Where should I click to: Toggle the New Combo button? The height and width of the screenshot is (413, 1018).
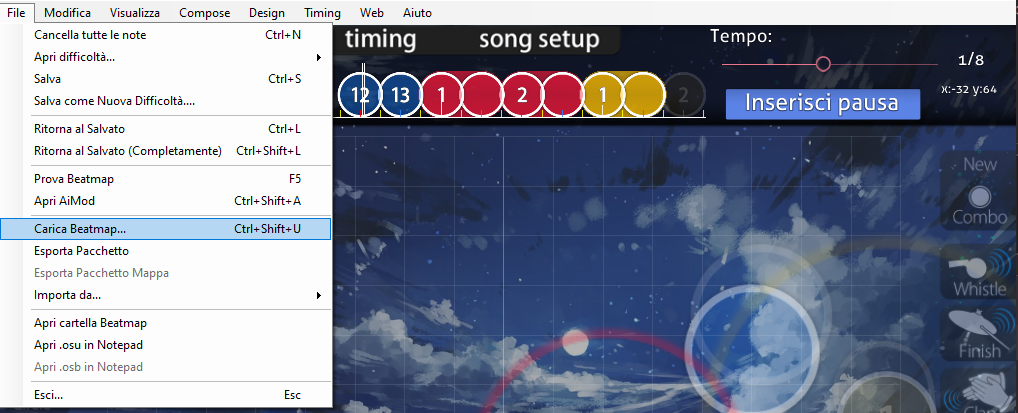pyautogui.click(x=979, y=191)
